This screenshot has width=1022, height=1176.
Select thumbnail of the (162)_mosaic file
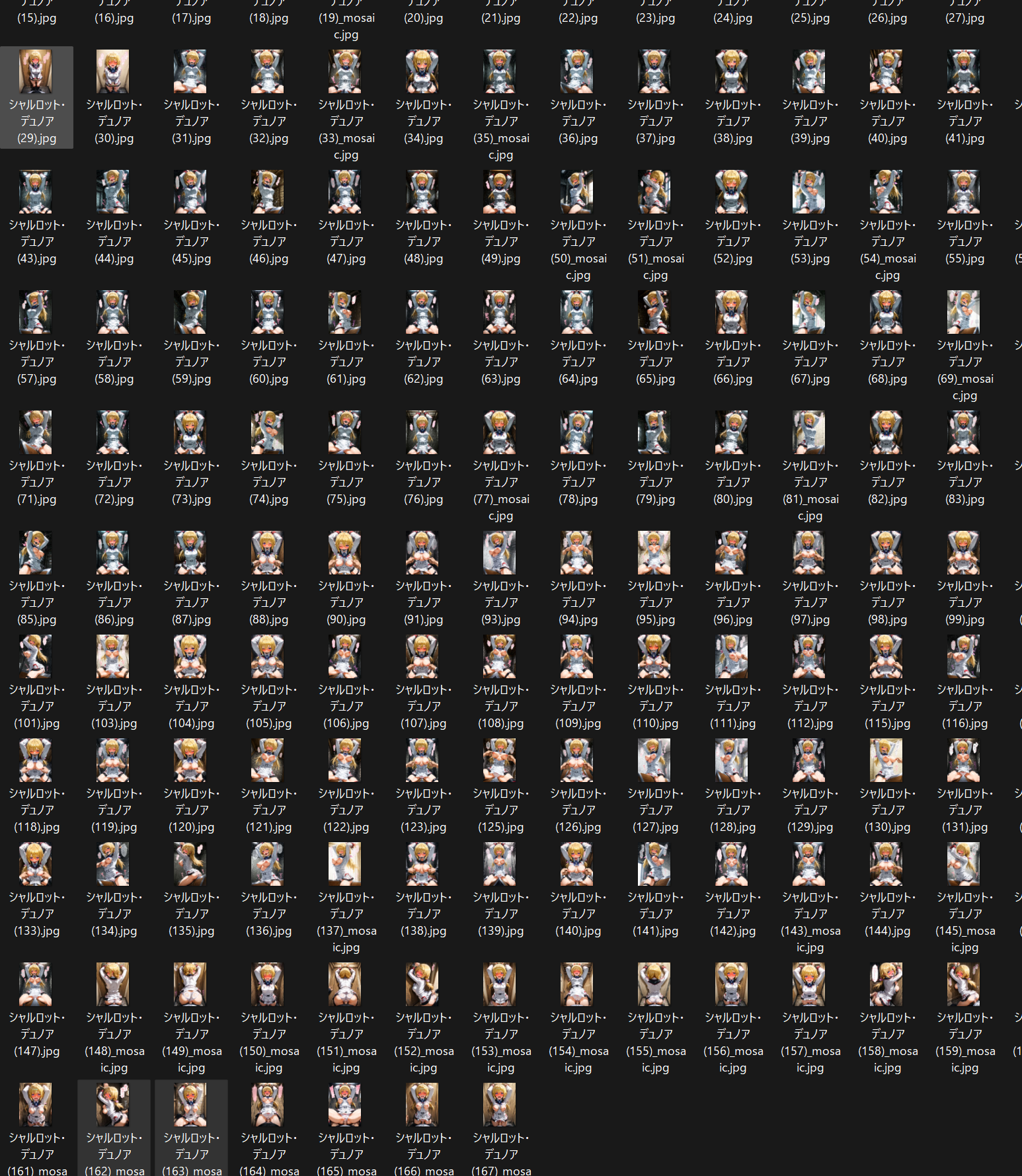coord(113,1105)
